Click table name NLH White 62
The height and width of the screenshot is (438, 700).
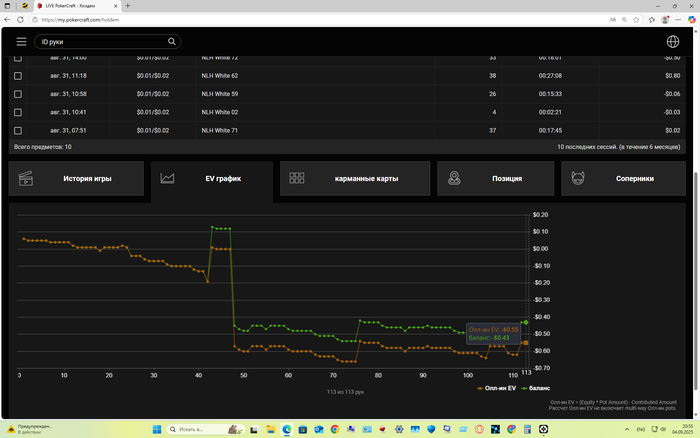pos(220,76)
